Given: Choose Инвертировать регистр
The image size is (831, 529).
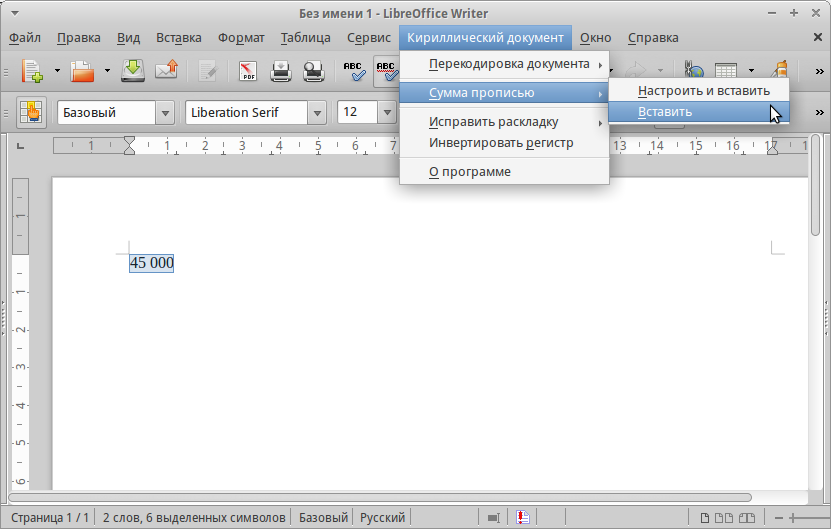Looking at the screenshot, I should click(x=504, y=143).
